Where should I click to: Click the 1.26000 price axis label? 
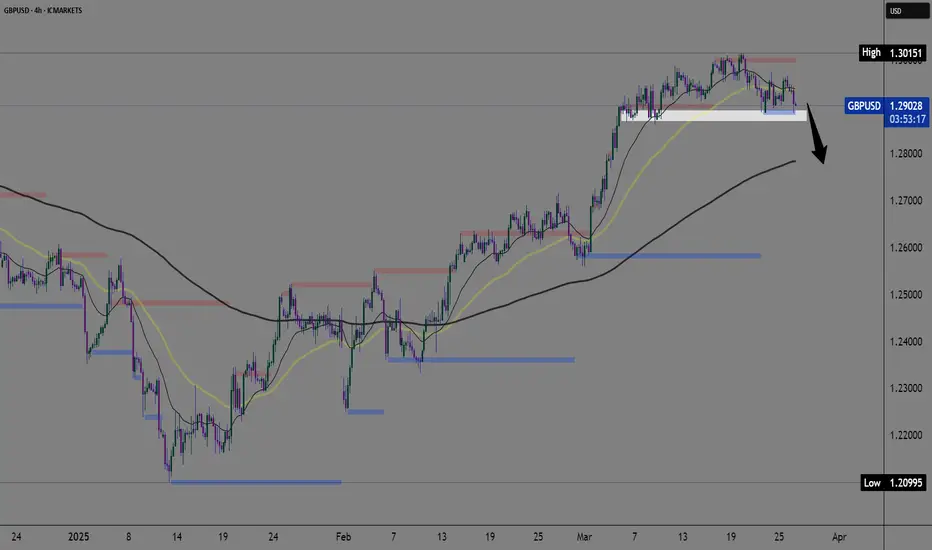(x=906, y=247)
